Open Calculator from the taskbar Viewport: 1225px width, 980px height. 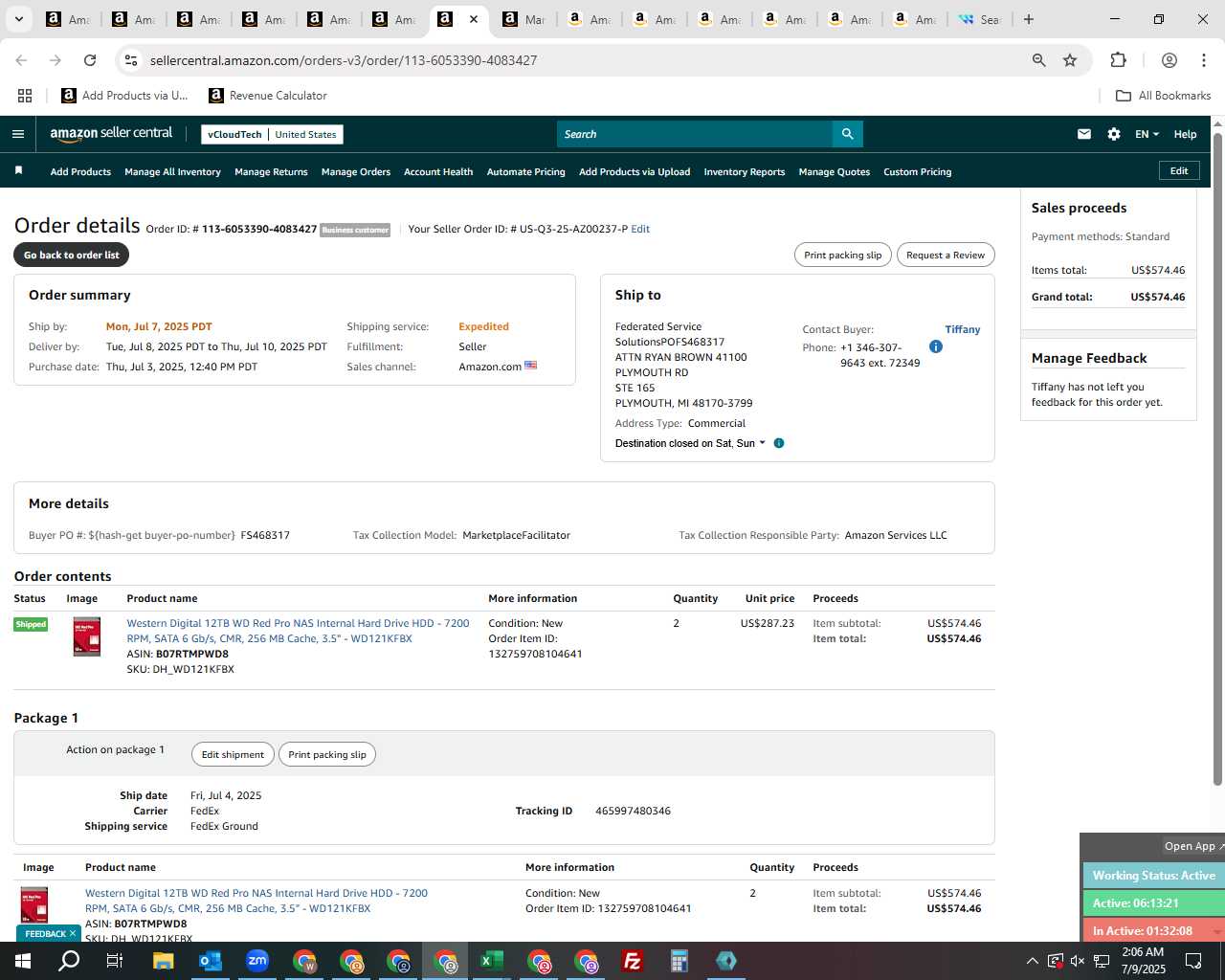click(679, 961)
